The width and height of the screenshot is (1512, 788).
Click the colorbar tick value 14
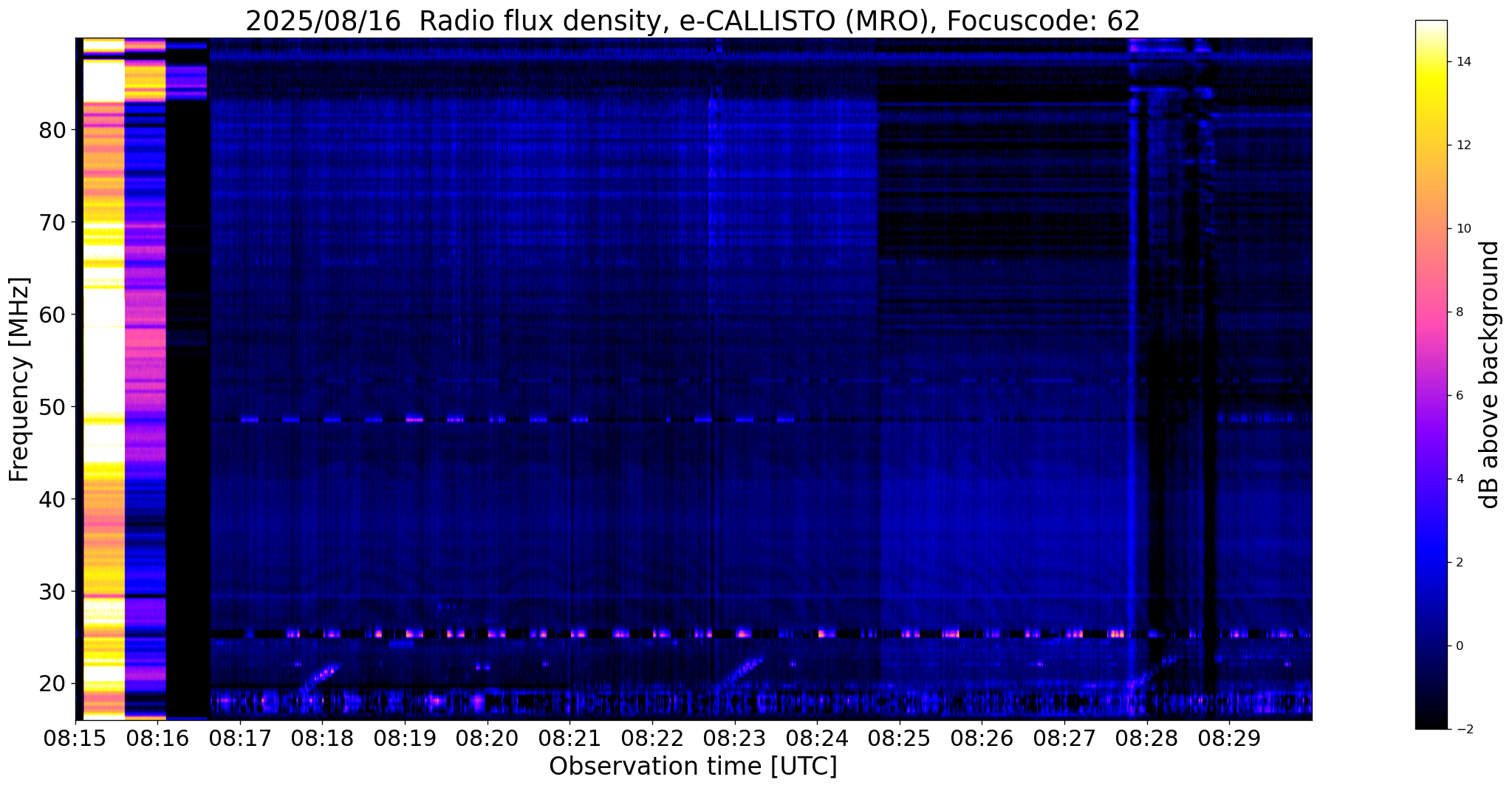point(1463,62)
